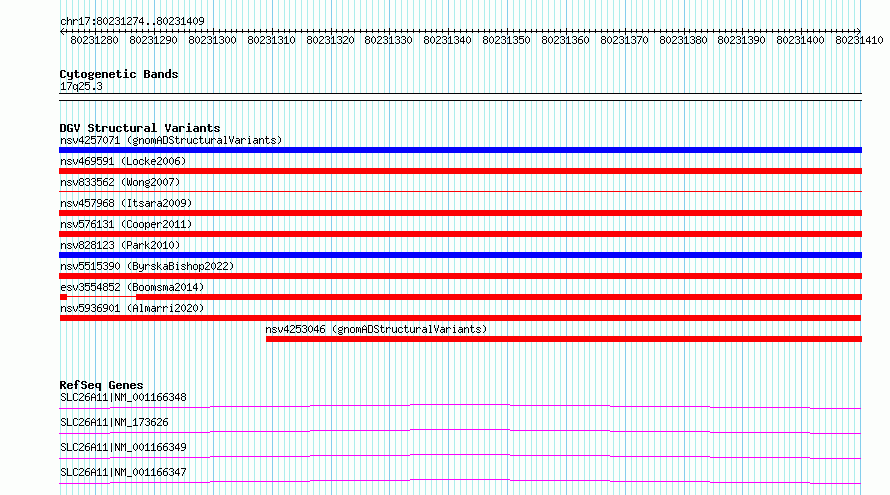Image resolution: width=890 pixels, height=495 pixels.
Task: Open the DGV Structural Variants track title
Action: (x=140, y=128)
